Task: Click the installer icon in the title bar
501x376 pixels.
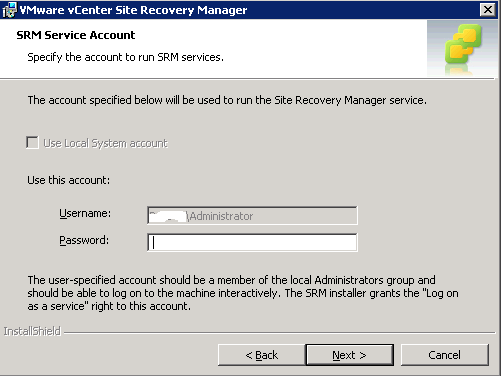Action: [x=9, y=10]
